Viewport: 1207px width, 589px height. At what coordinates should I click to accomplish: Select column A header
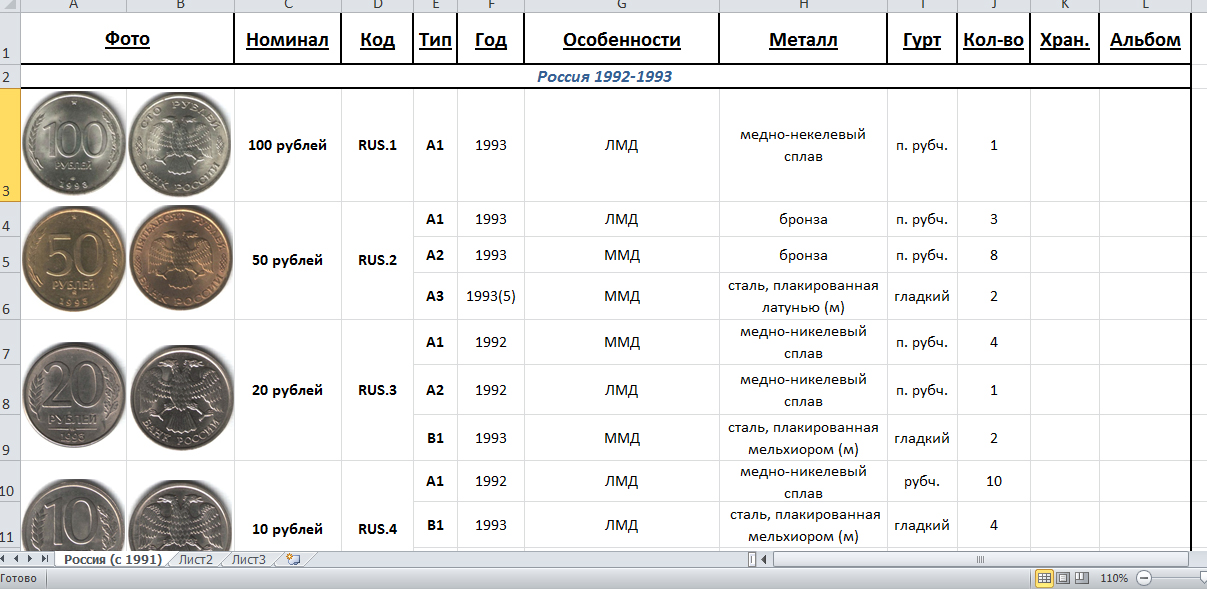coord(74,6)
